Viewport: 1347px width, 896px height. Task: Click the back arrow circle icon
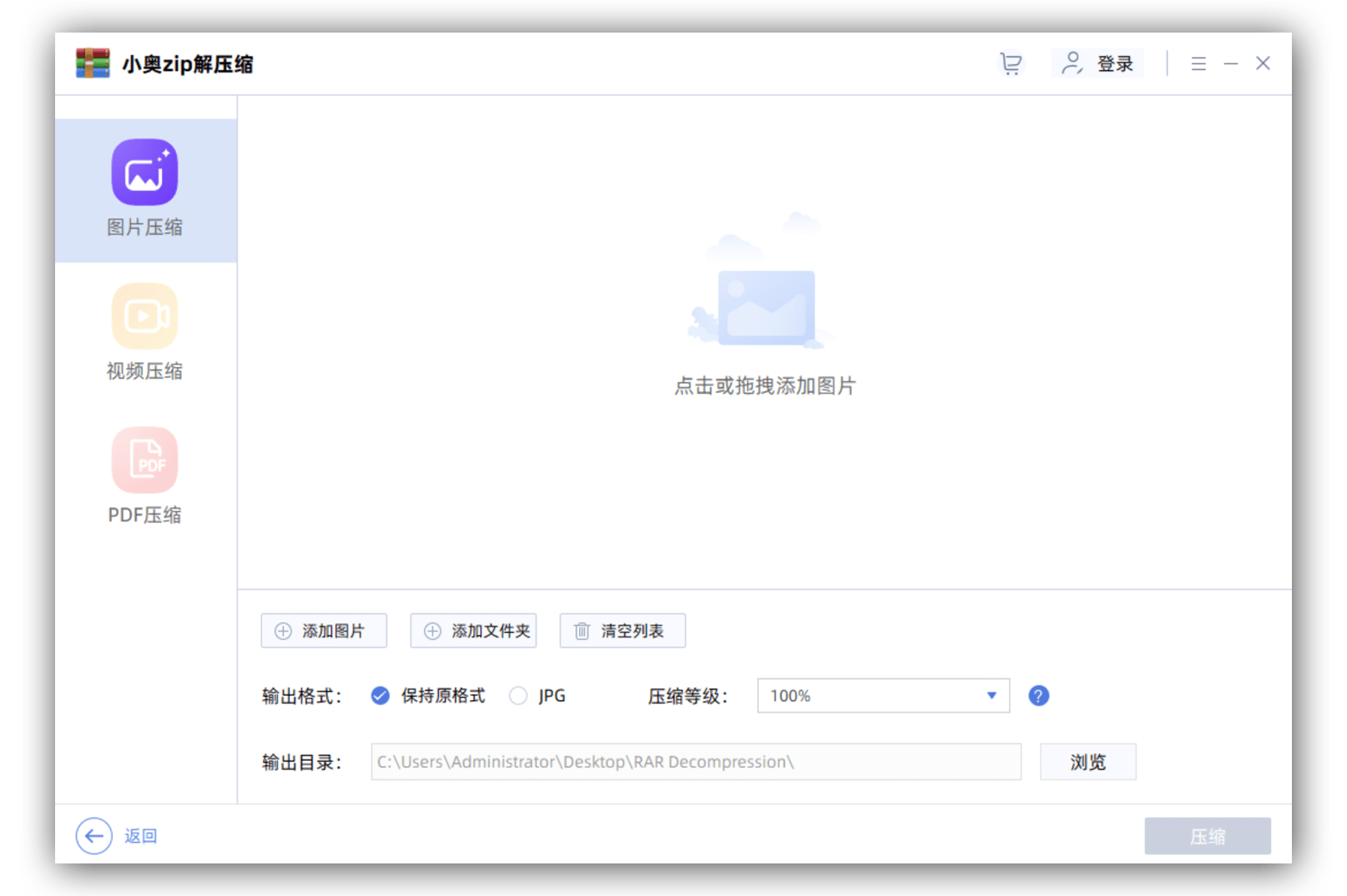coord(93,836)
